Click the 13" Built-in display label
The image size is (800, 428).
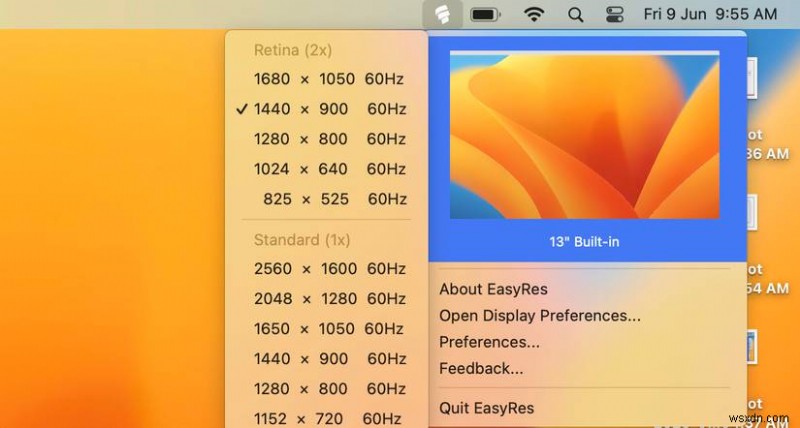(584, 242)
